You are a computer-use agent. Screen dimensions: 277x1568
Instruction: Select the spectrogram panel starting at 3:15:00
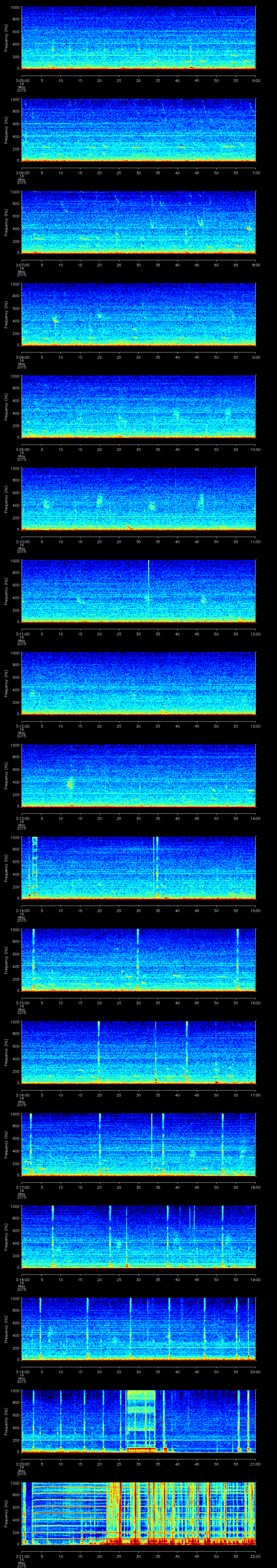139,960
